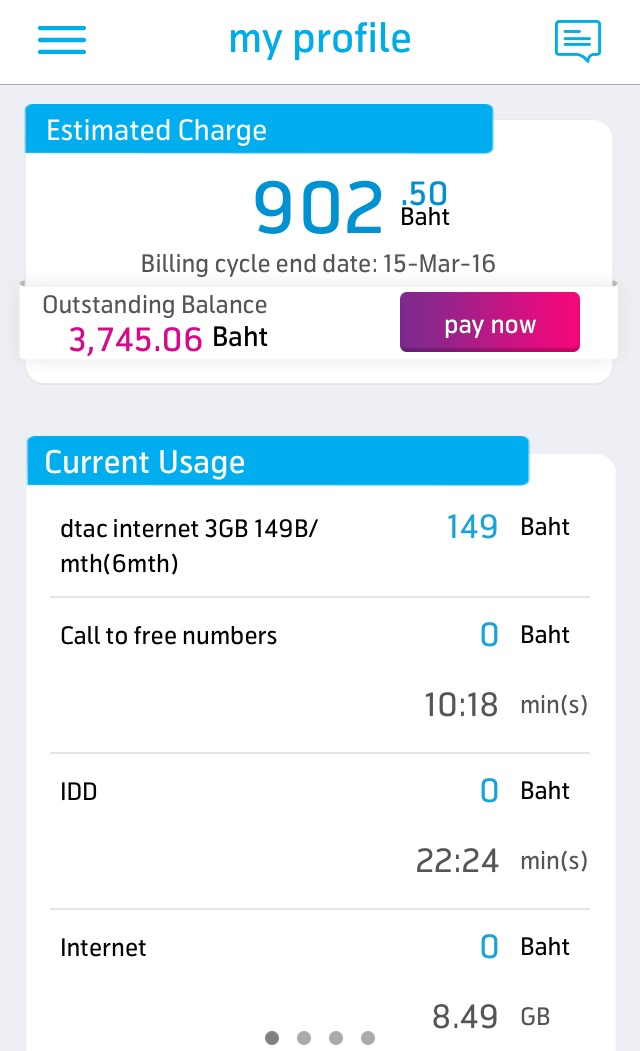The image size is (640, 1051).
Task: Tap the my profile title
Action: 320,40
